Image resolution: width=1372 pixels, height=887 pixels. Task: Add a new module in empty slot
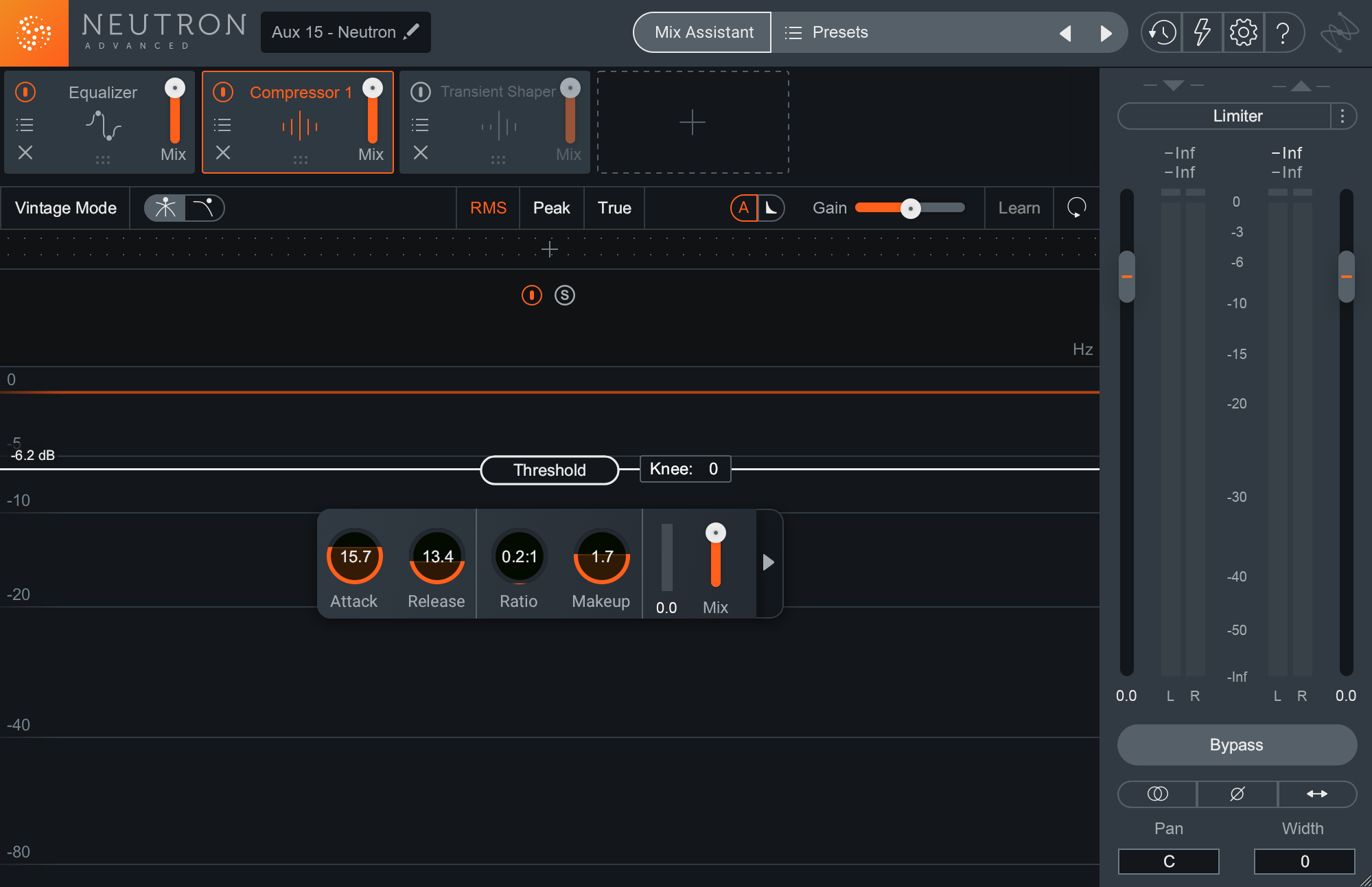pos(693,122)
